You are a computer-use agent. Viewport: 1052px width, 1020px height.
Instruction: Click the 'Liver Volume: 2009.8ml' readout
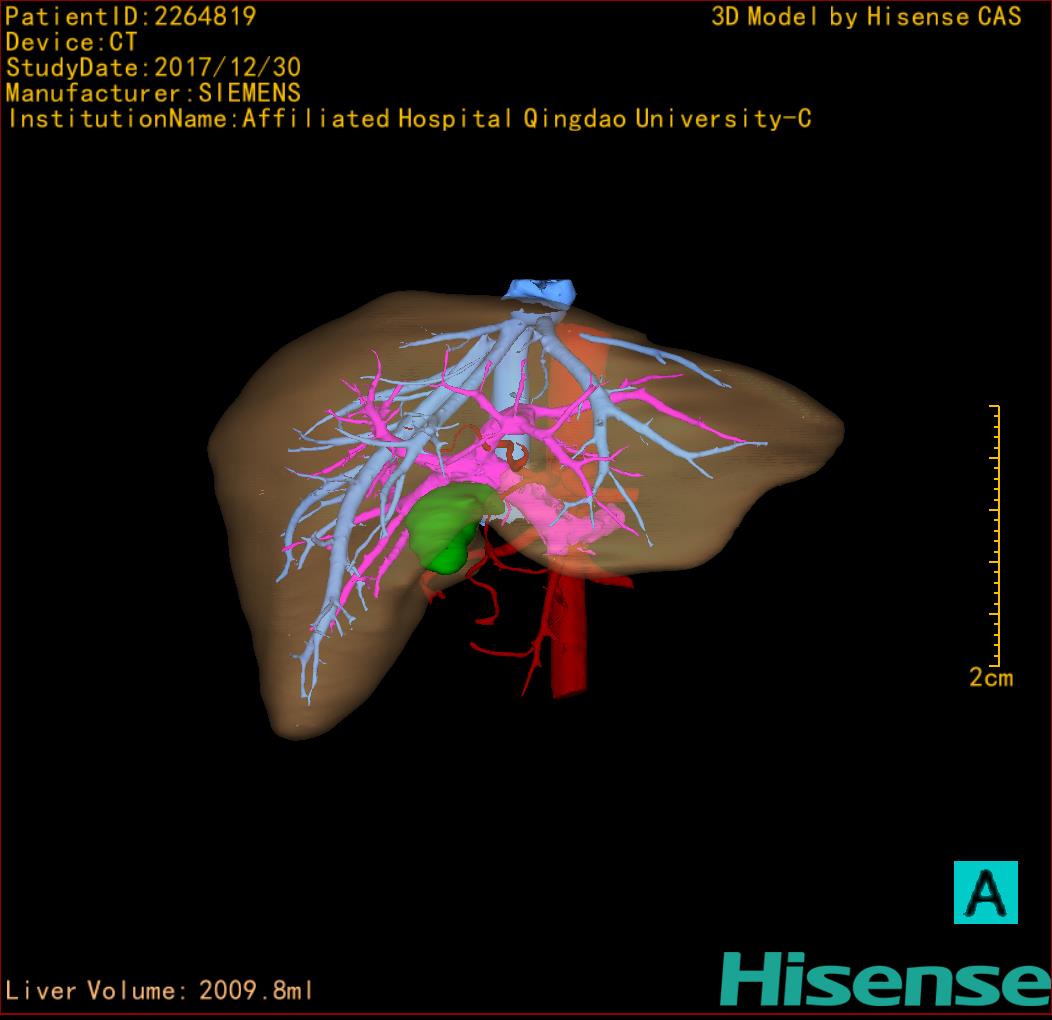pos(159,990)
